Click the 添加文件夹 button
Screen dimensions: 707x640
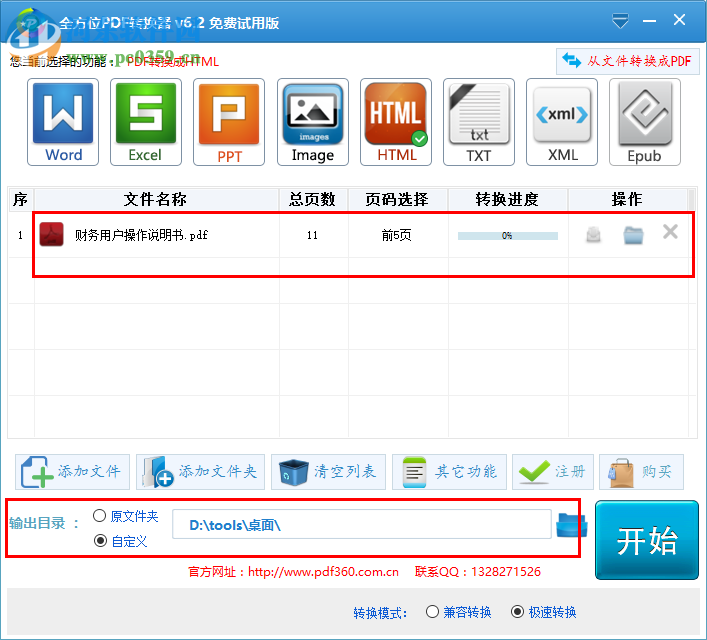(200, 472)
